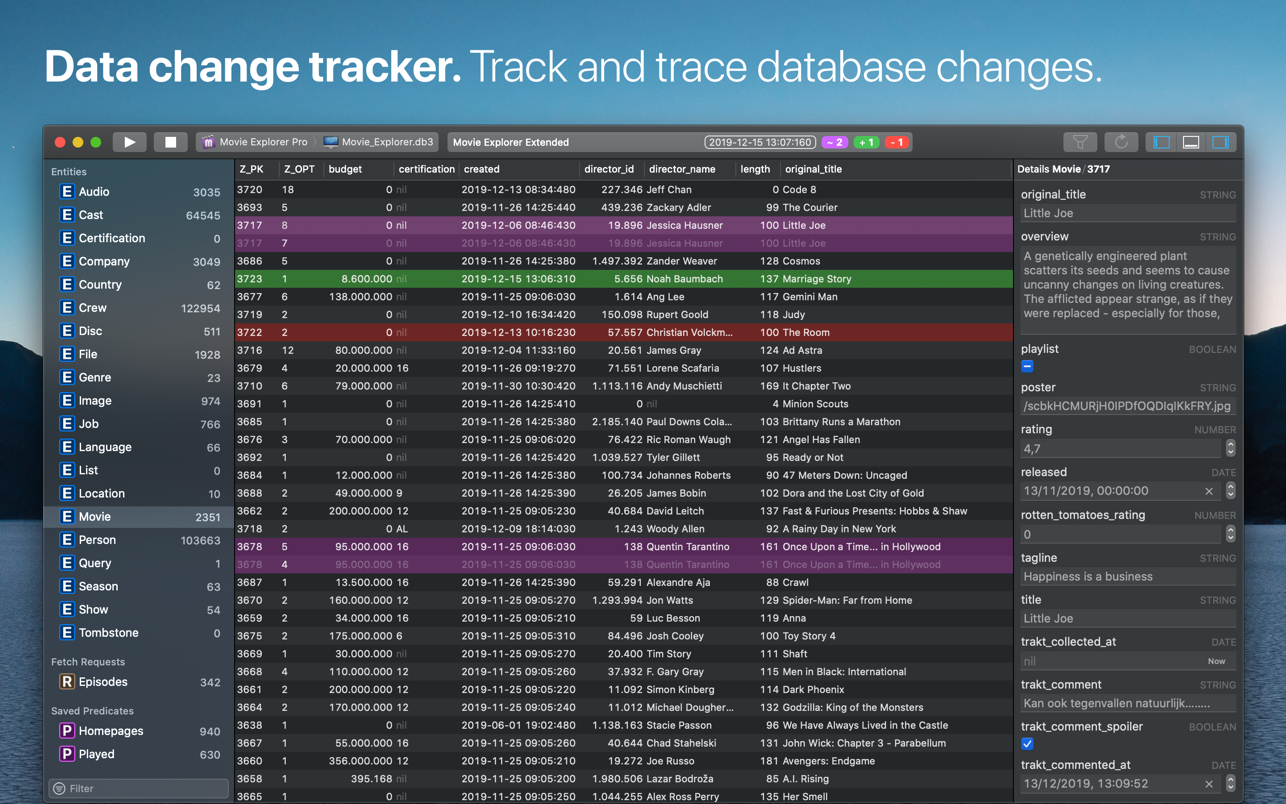Click Movie_Explorer.db3 in path bar
Screen dimensions: 1286x804
pyautogui.click(x=379, y=142)
